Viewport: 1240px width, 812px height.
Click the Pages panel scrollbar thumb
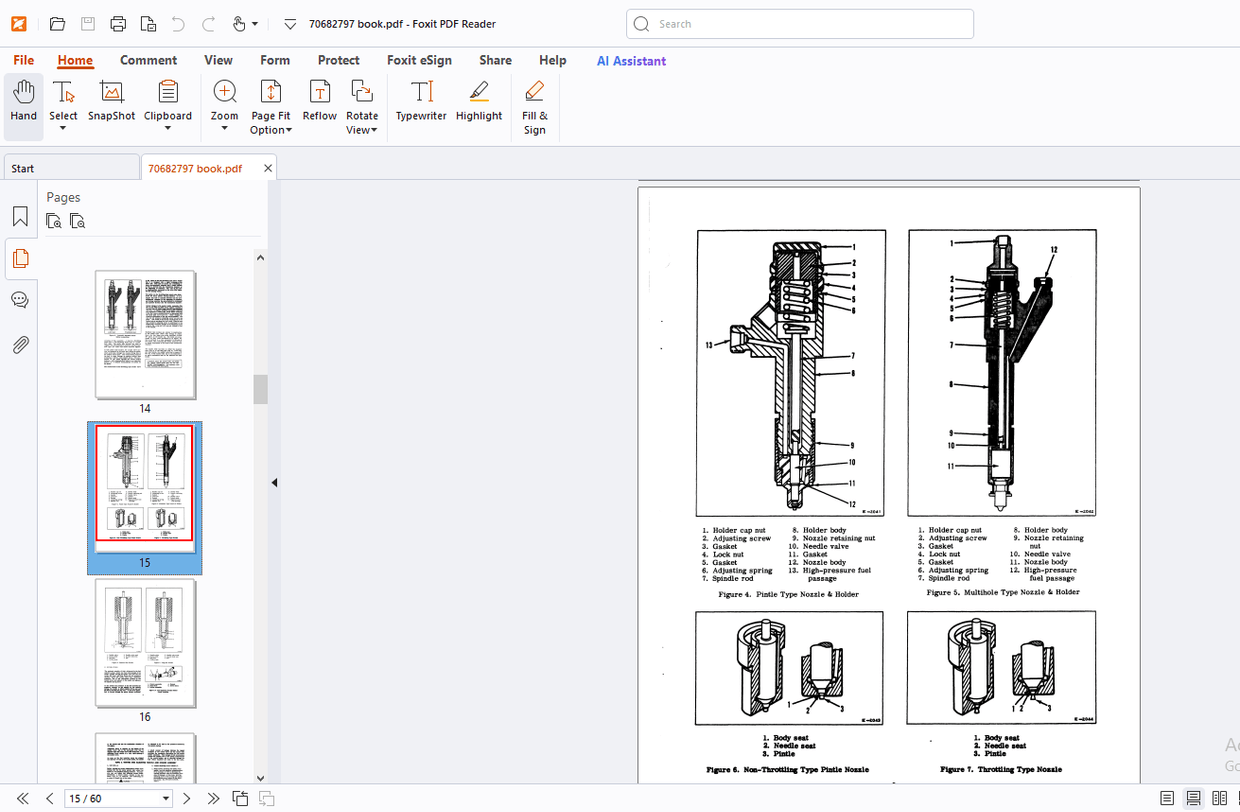click(x=261, y=389)
